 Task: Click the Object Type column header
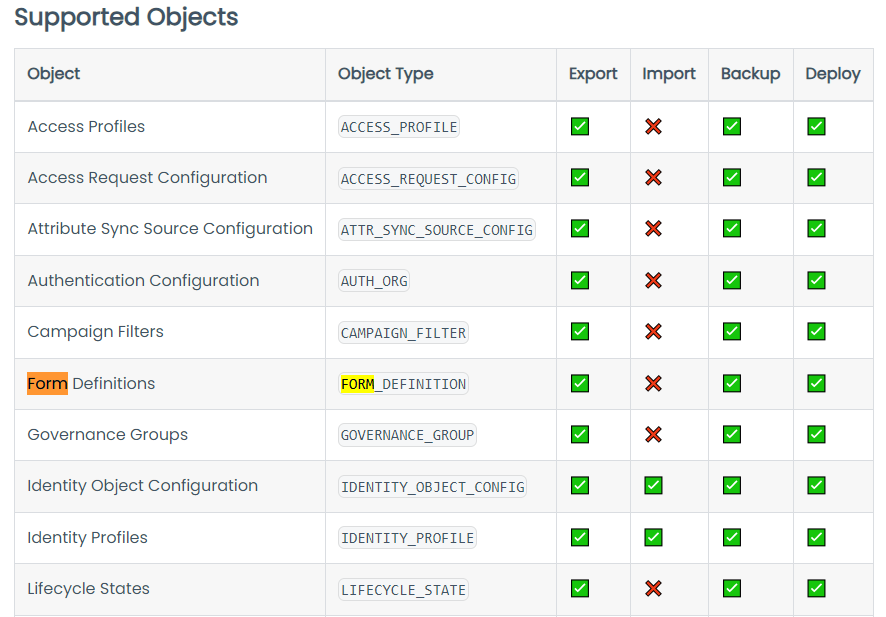(386, 74)
